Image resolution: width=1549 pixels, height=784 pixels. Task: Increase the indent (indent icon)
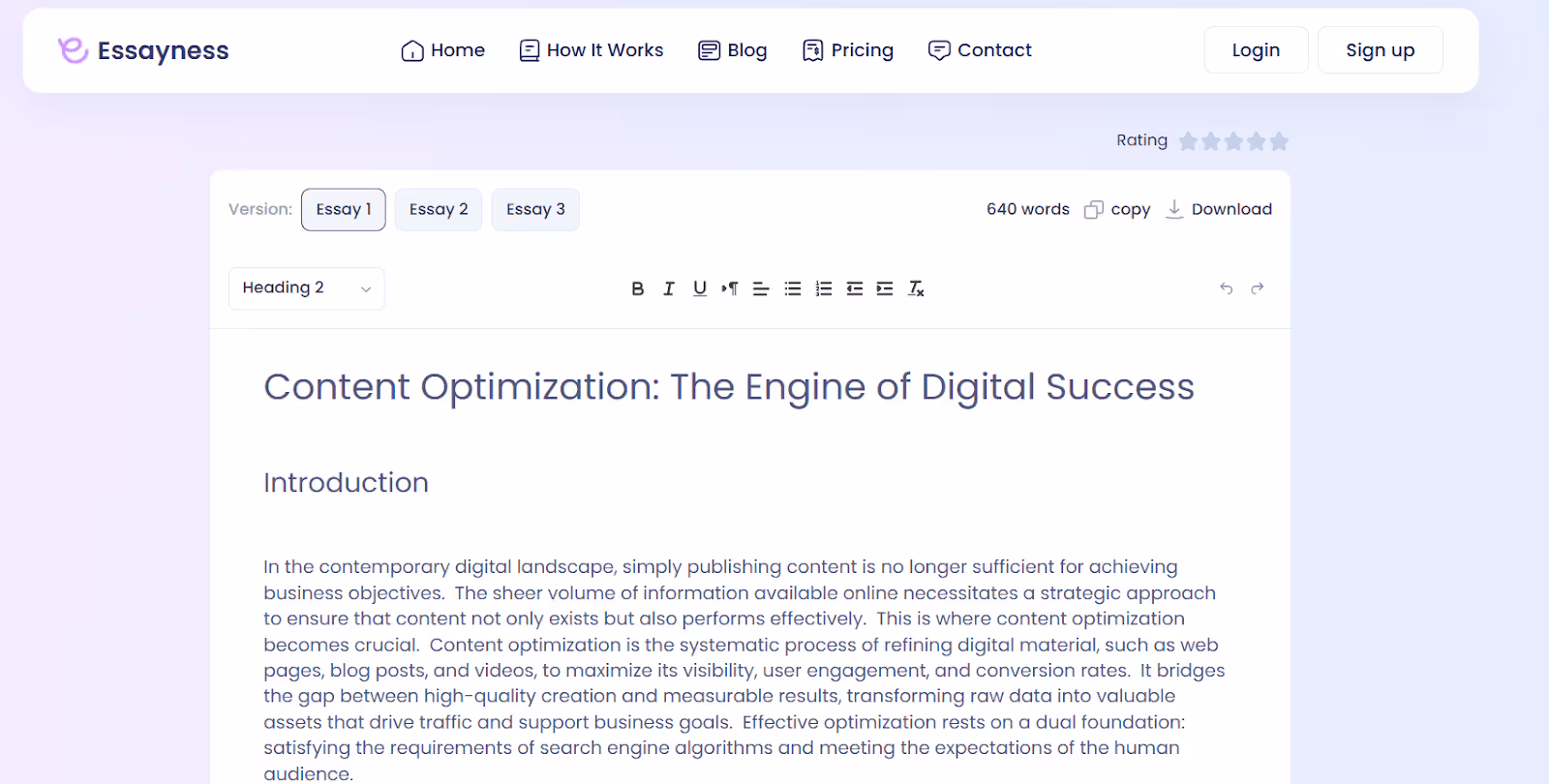[x=885, y=288]
